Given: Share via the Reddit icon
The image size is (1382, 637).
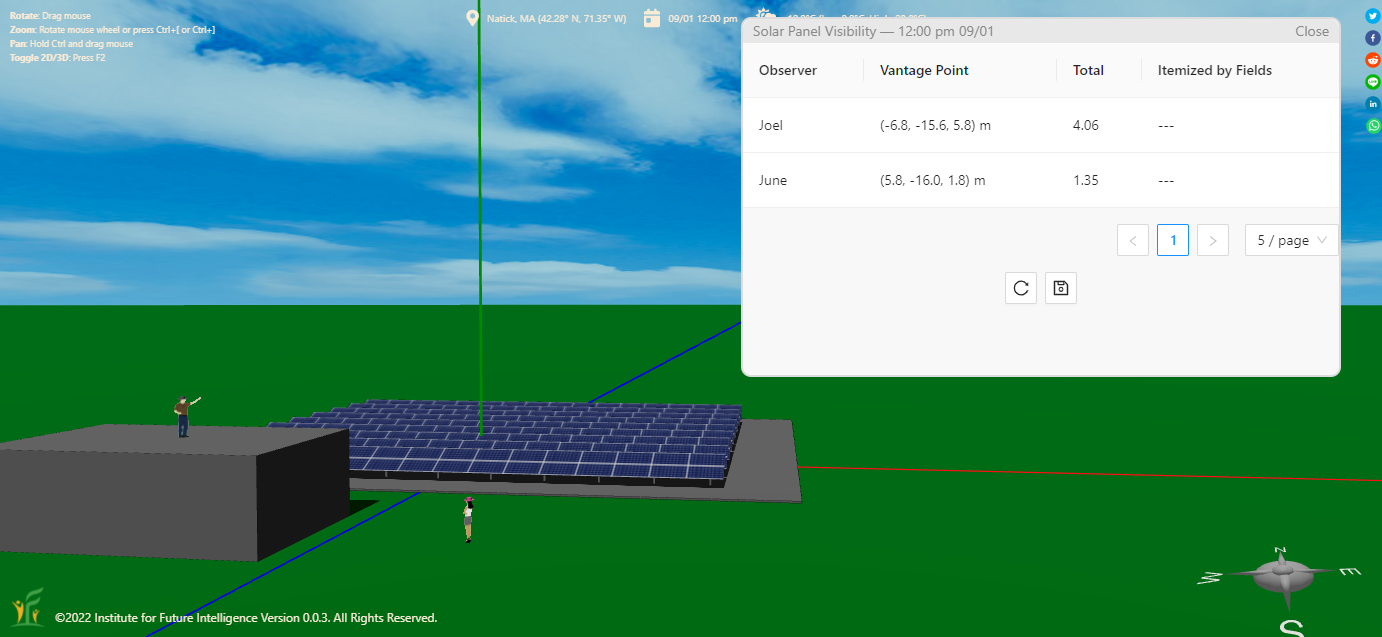Looking at the screenshot, I should click(x=1373, y=60).
